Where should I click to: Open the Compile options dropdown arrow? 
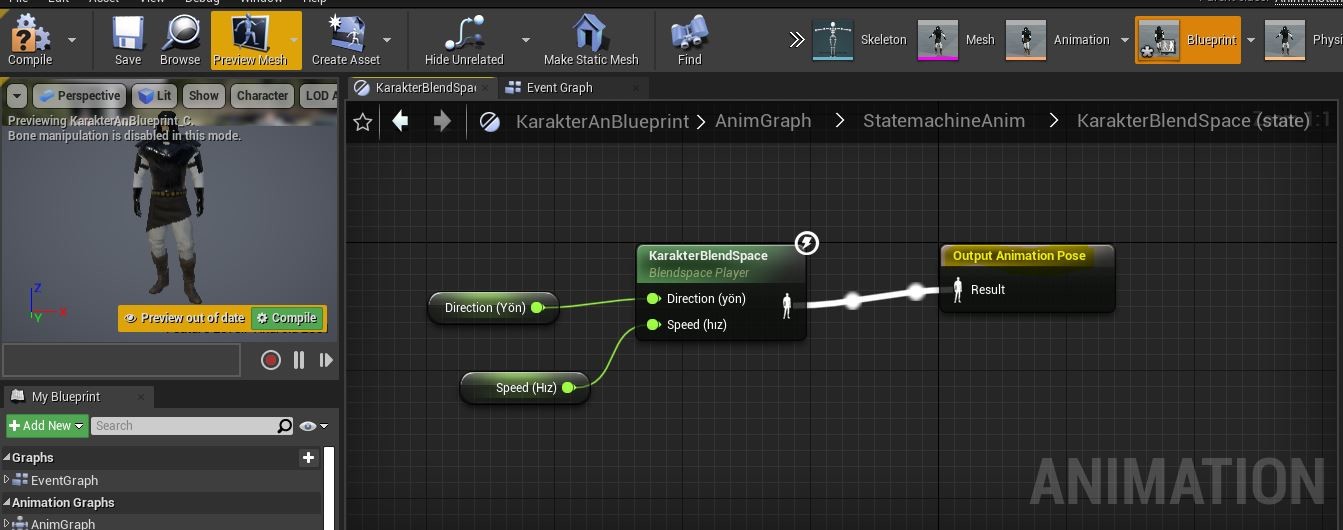(72, 40)
